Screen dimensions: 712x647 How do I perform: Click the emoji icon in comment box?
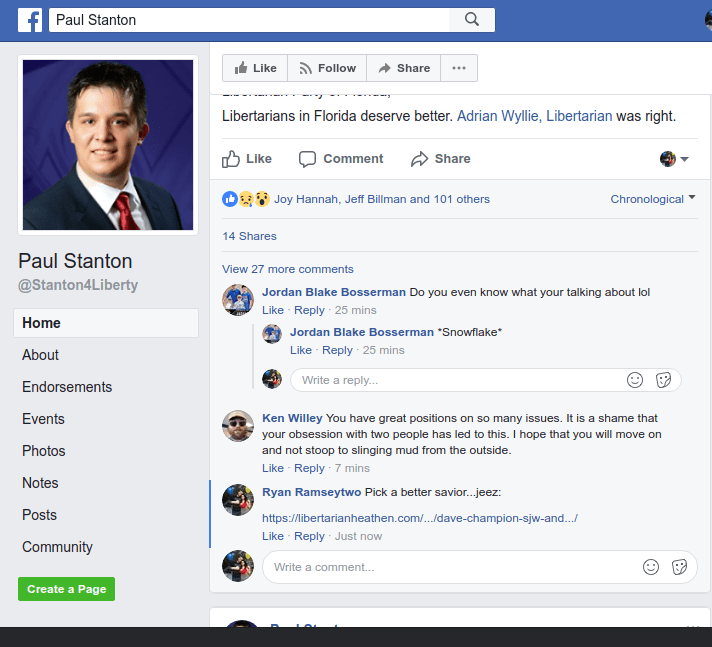[651, 567]
